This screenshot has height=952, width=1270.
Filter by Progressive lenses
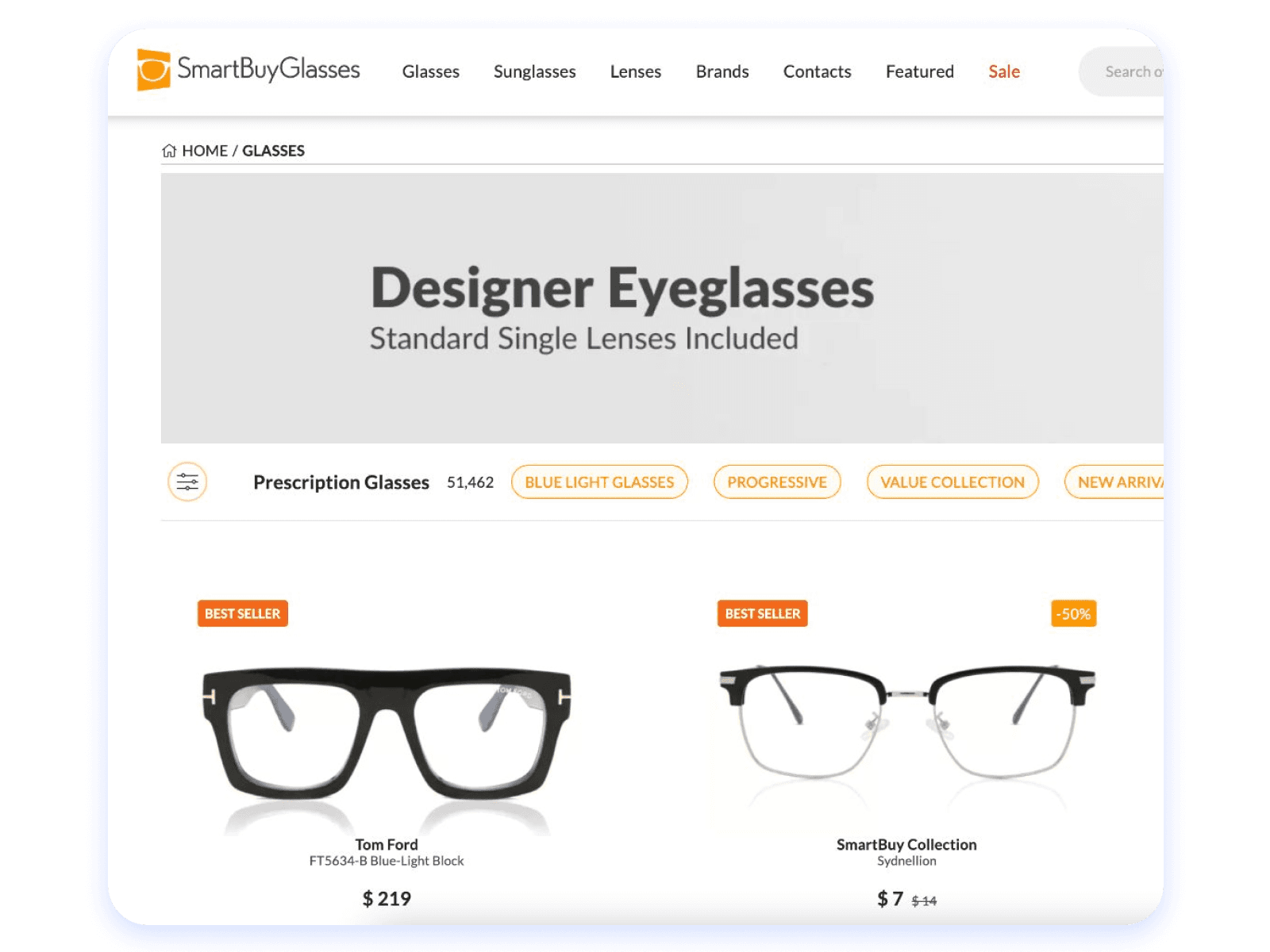point(777,482)
